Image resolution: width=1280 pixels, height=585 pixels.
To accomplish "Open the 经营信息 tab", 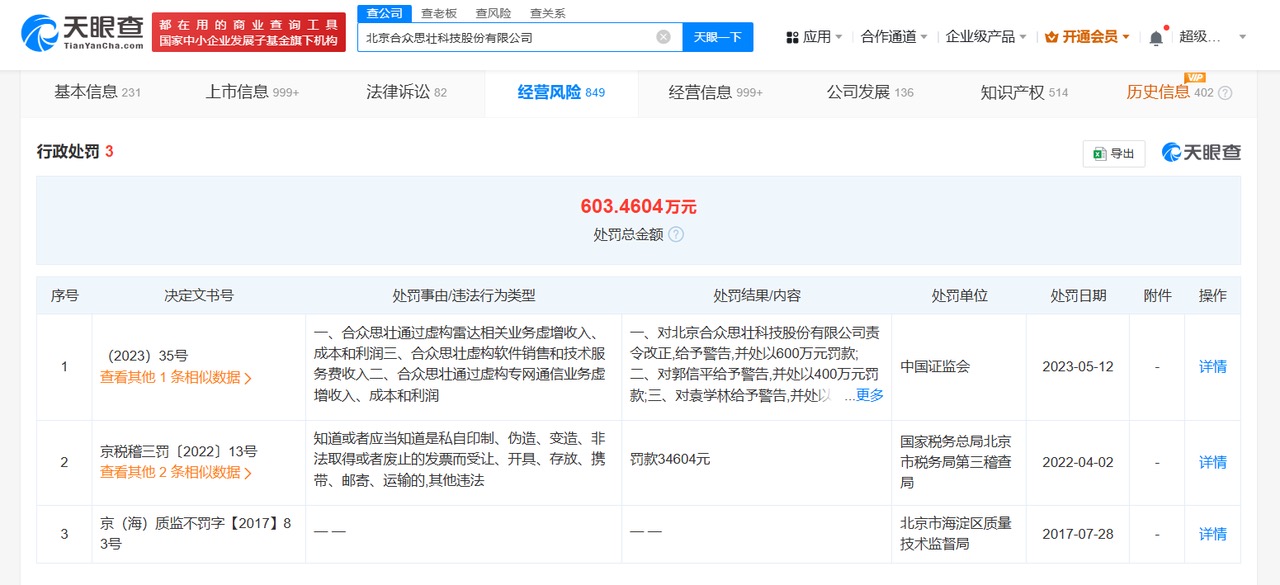I will [715, 92].
